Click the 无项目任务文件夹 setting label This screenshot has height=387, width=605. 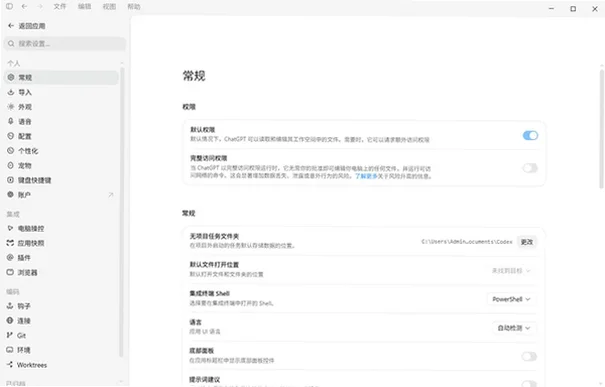point(214,236)
